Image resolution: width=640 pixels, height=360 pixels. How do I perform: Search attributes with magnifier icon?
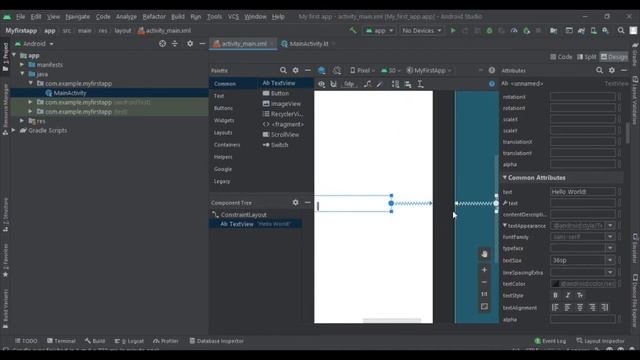599,70
